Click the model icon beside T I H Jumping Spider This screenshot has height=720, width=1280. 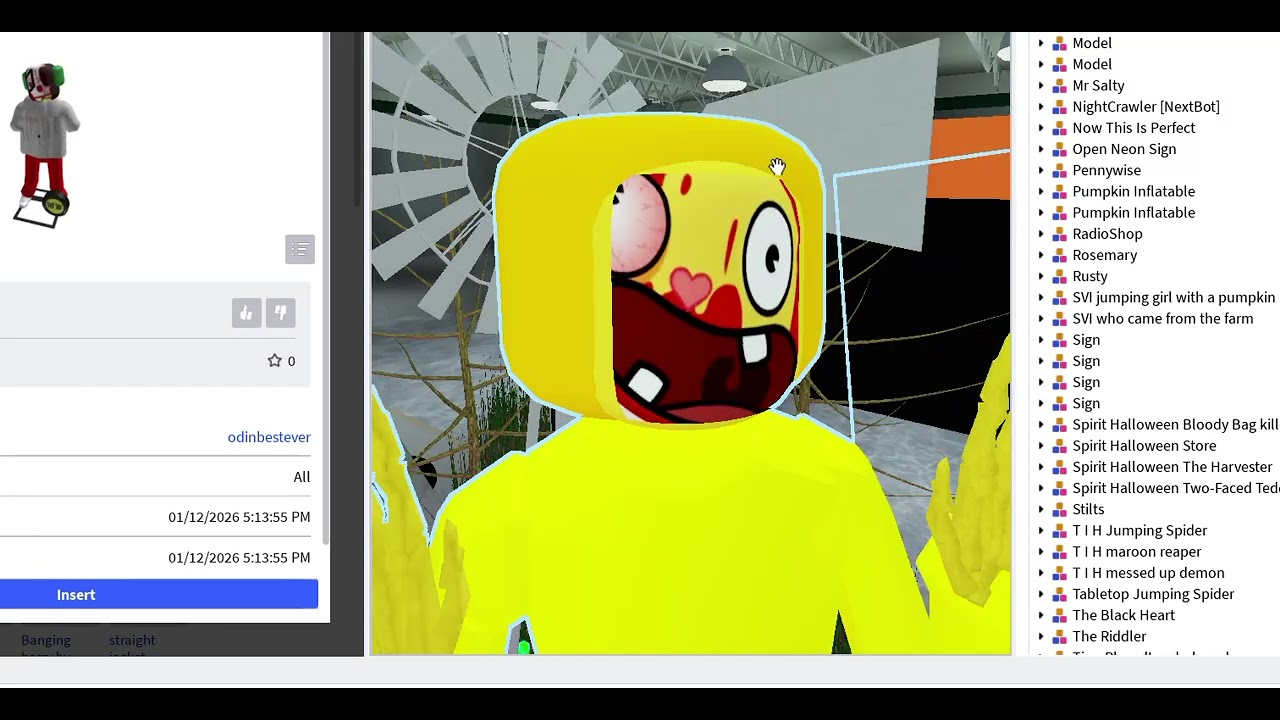pyautogui.click(x=1059, y=531)
